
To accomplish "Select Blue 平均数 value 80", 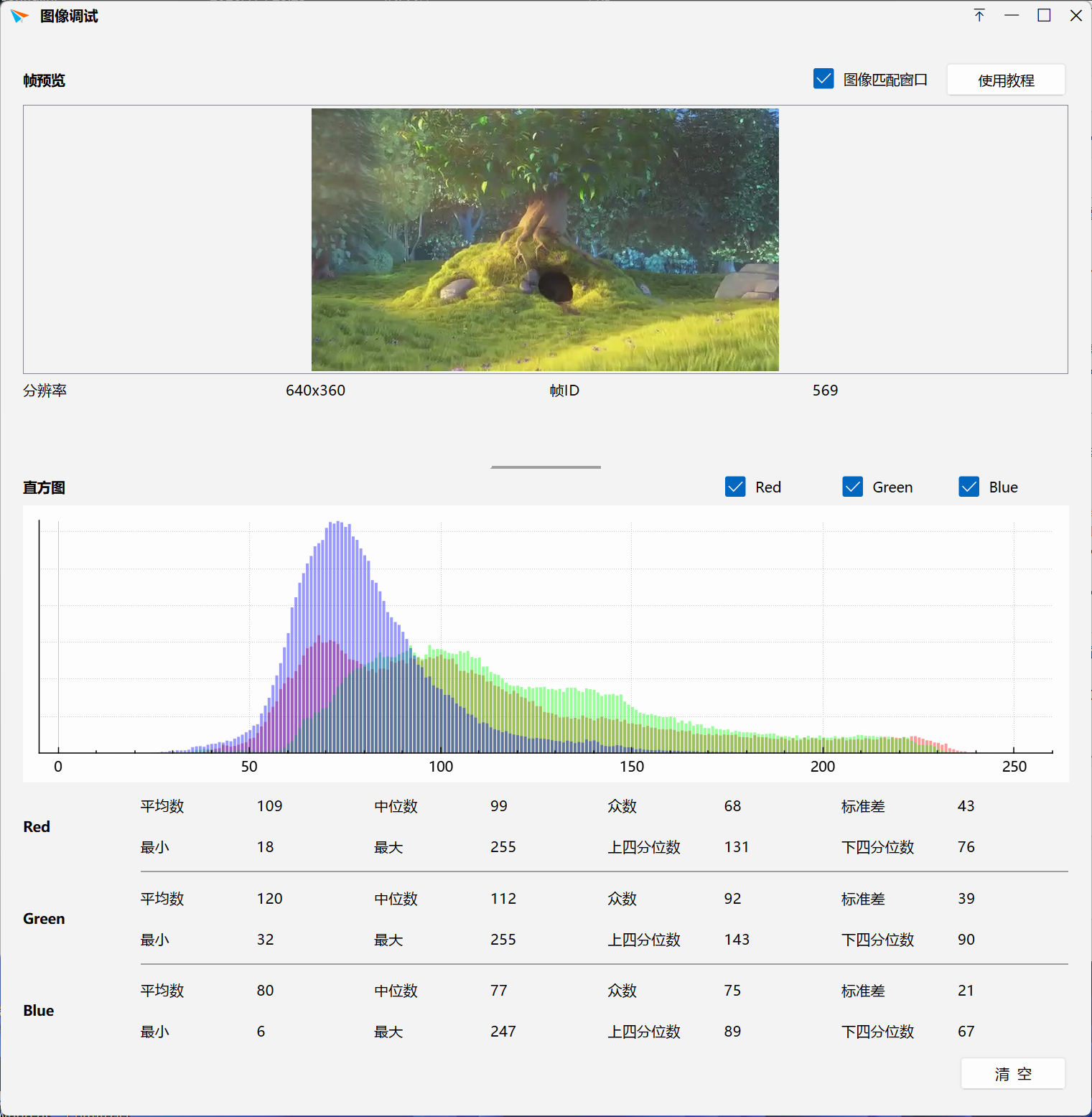I will coord(265,991).
